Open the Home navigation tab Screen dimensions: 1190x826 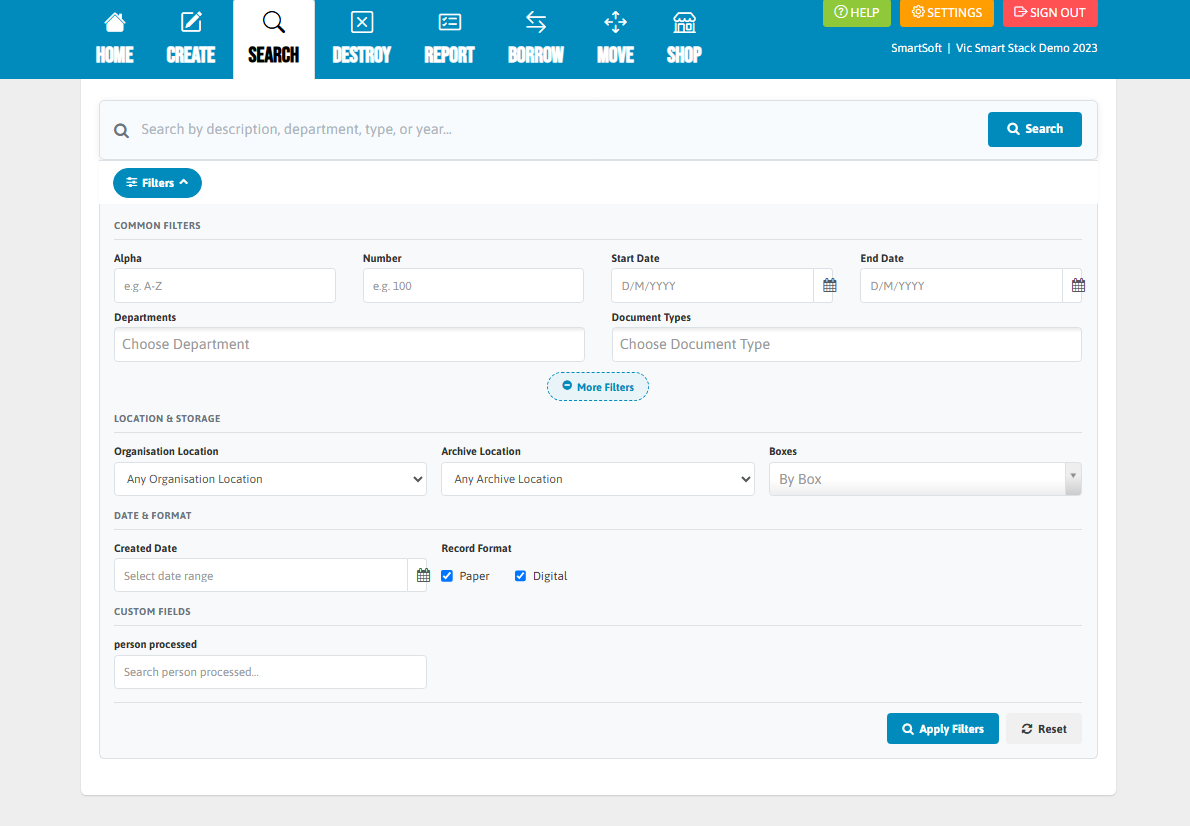(115, 39)
